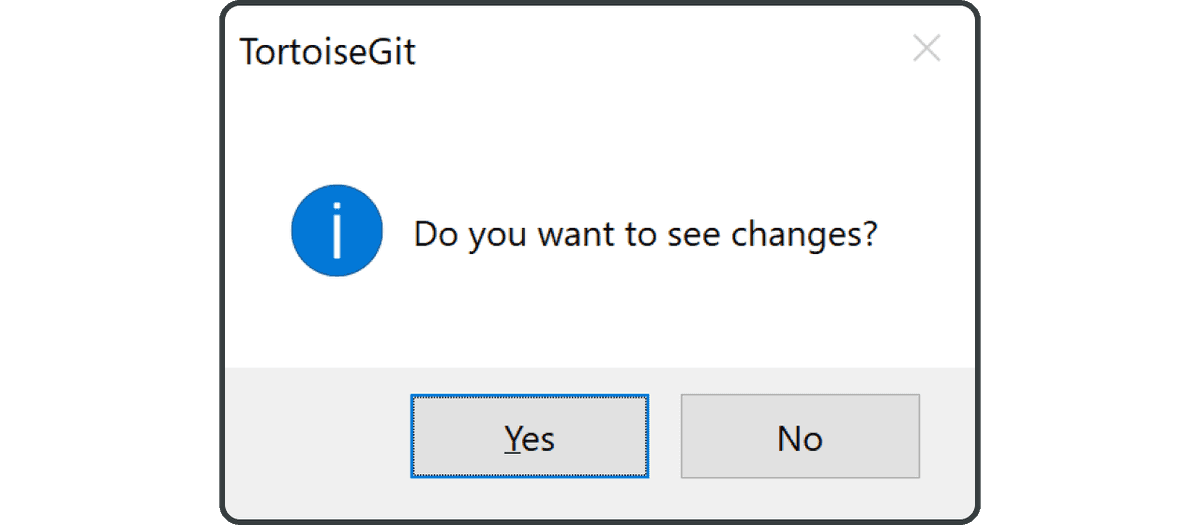This screenshot has width=1200, height=525.
Task: Hit the gray No button
Action: coord(800,437)
